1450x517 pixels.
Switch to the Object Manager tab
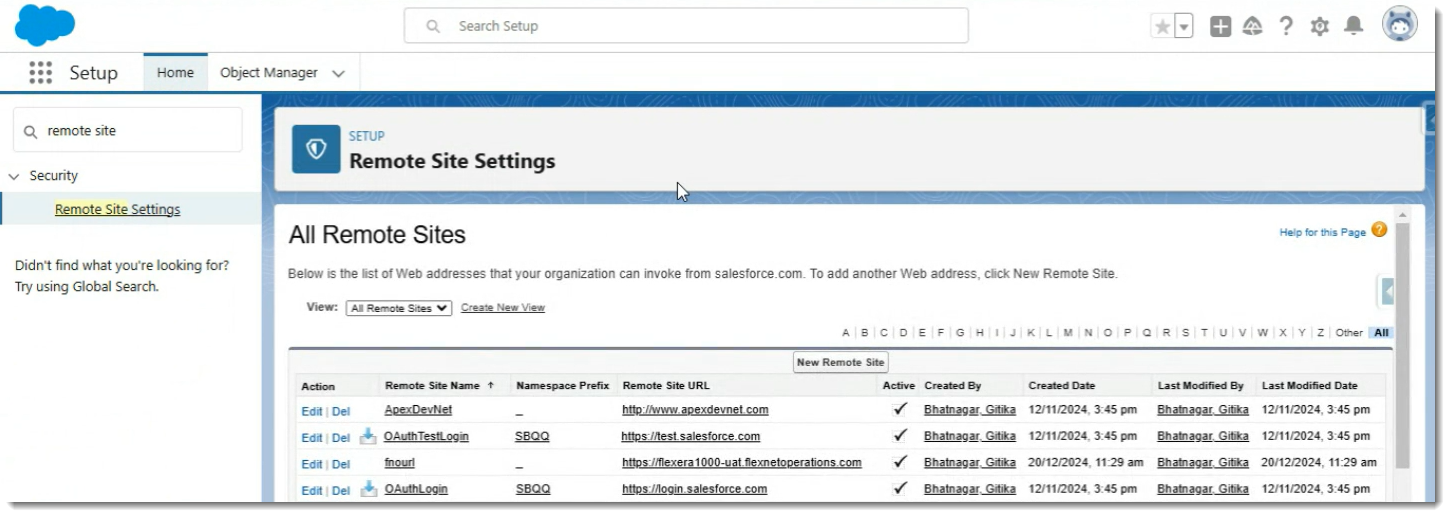(269, 73)
